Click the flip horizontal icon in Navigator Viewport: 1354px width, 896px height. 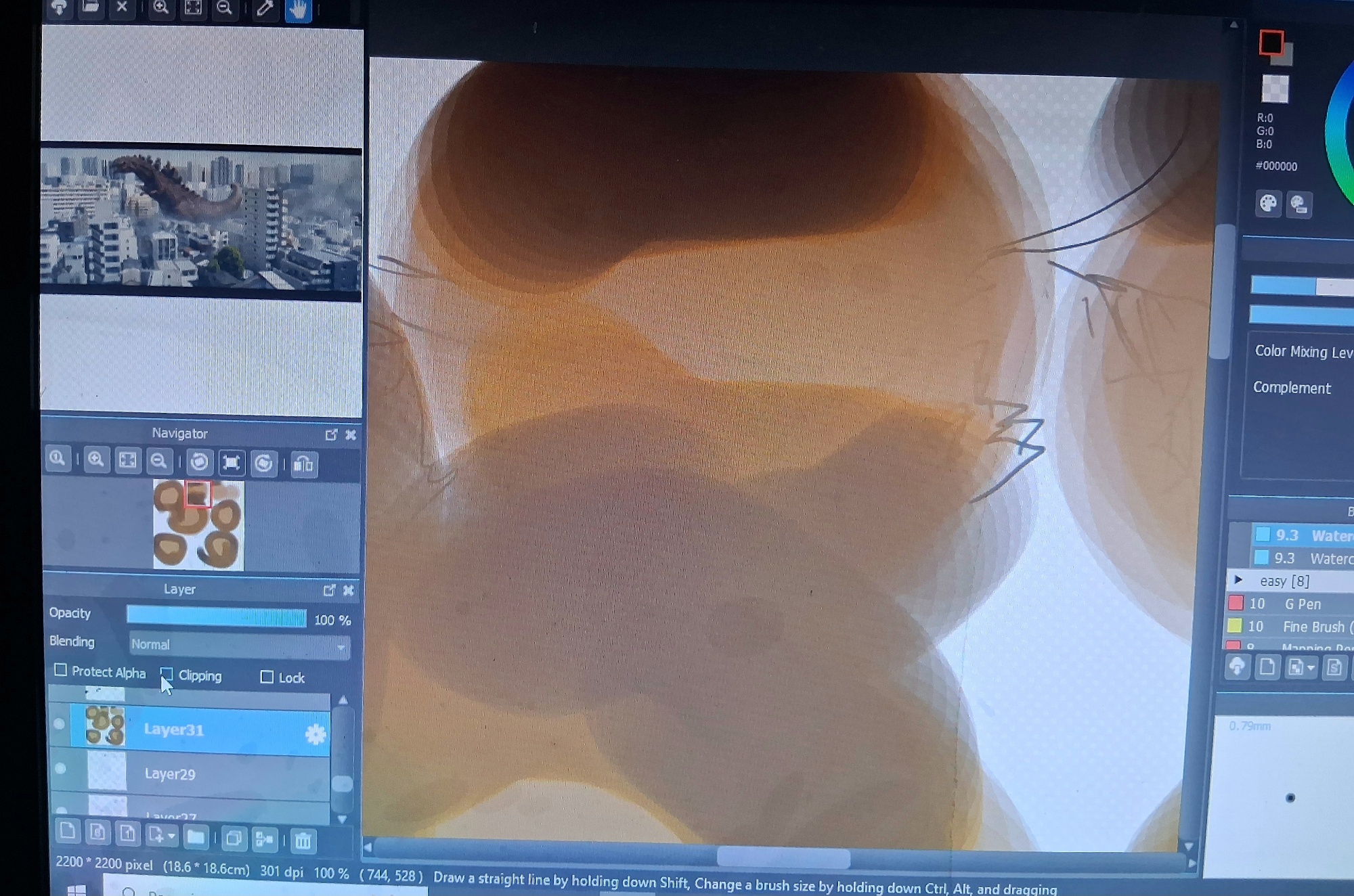tap(304, 464)
